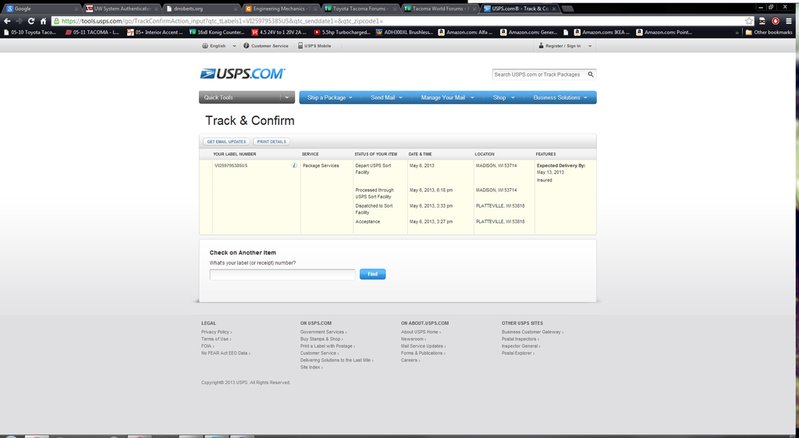The height and width of the screenshot is (438, 799).
Task: Click the USPS.COM eagle logo
Action: tap(243, 74)
